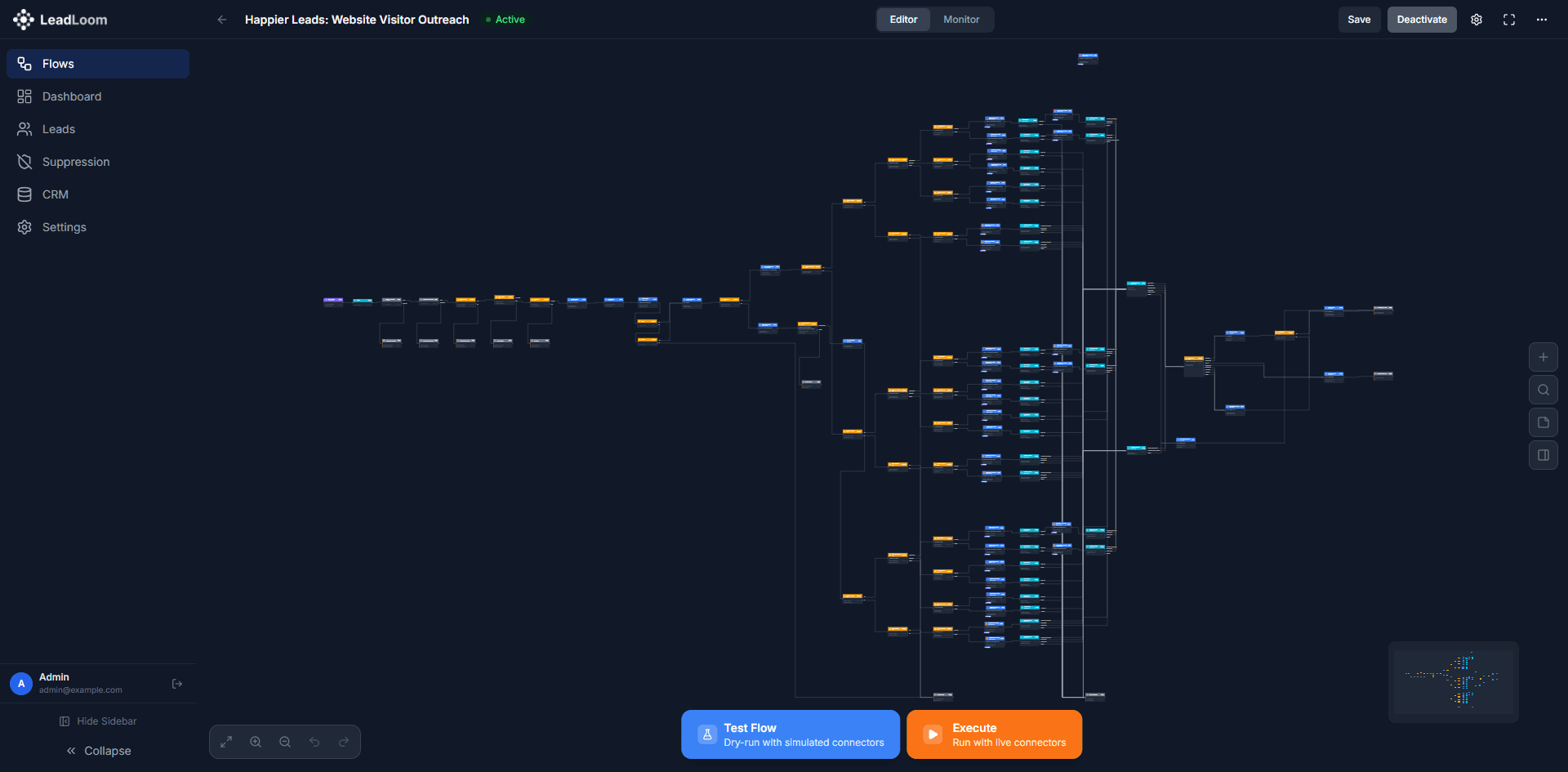Select the zoom out tool

(285, 742)
